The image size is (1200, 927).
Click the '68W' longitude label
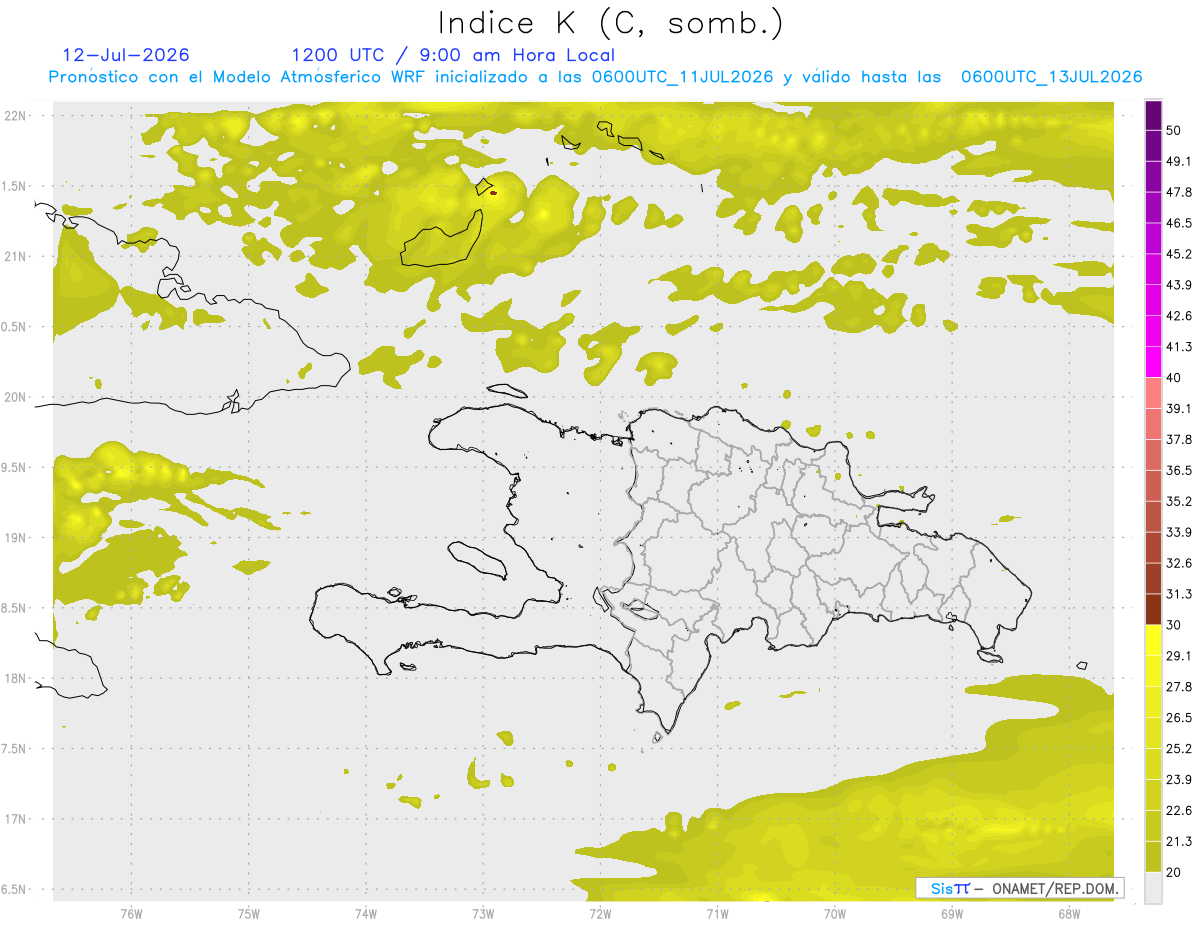pos(1068,914)
